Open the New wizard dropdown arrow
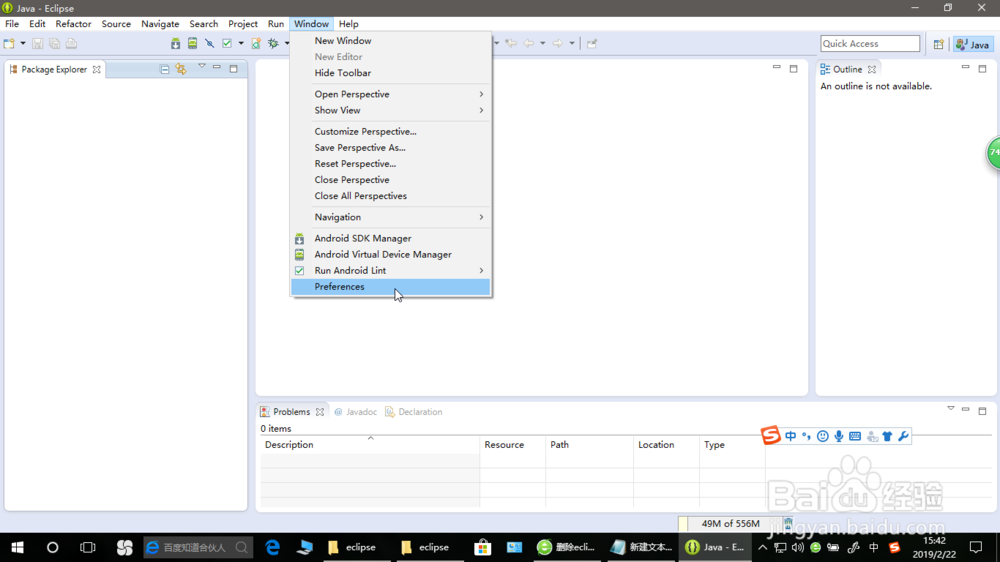1000x562 pixels. point(23,43)
